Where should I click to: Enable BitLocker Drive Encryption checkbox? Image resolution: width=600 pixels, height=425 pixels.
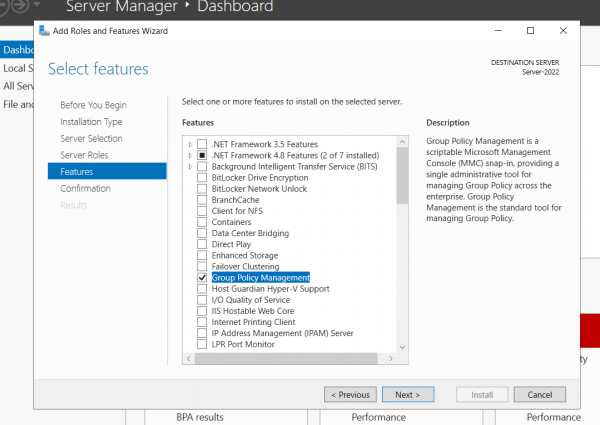202,178
